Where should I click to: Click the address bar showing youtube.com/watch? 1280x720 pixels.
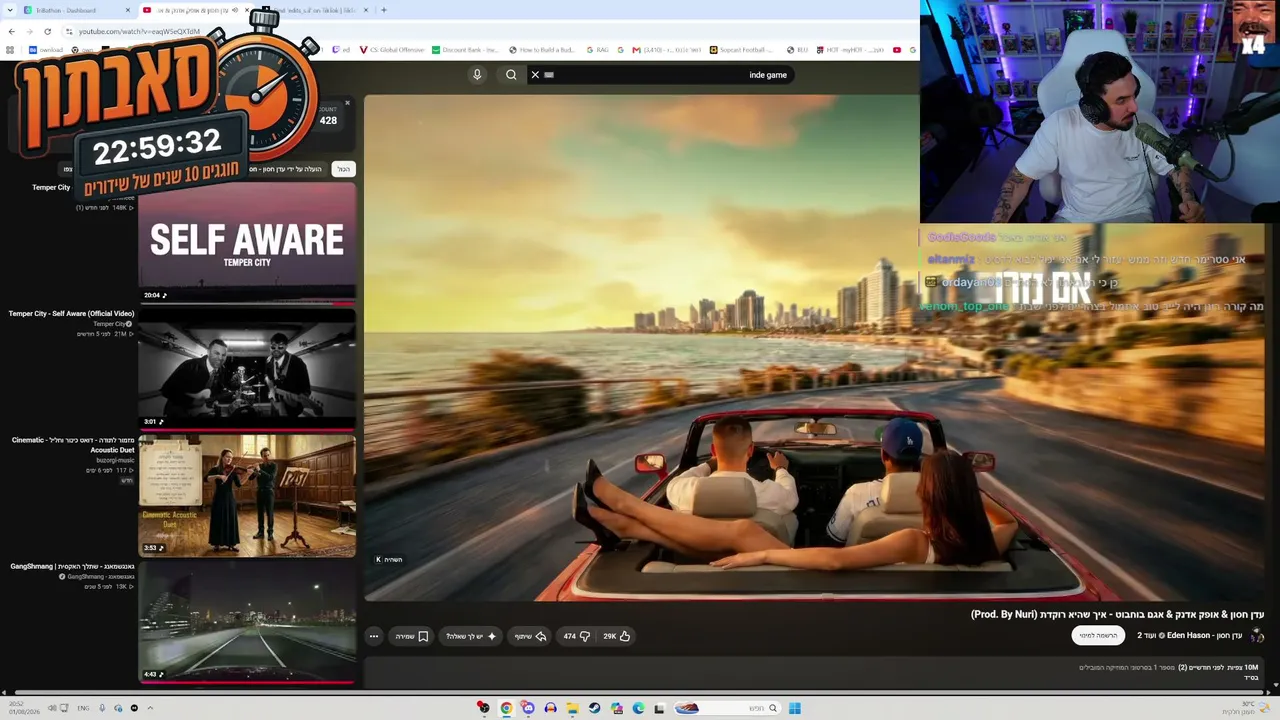140,31
